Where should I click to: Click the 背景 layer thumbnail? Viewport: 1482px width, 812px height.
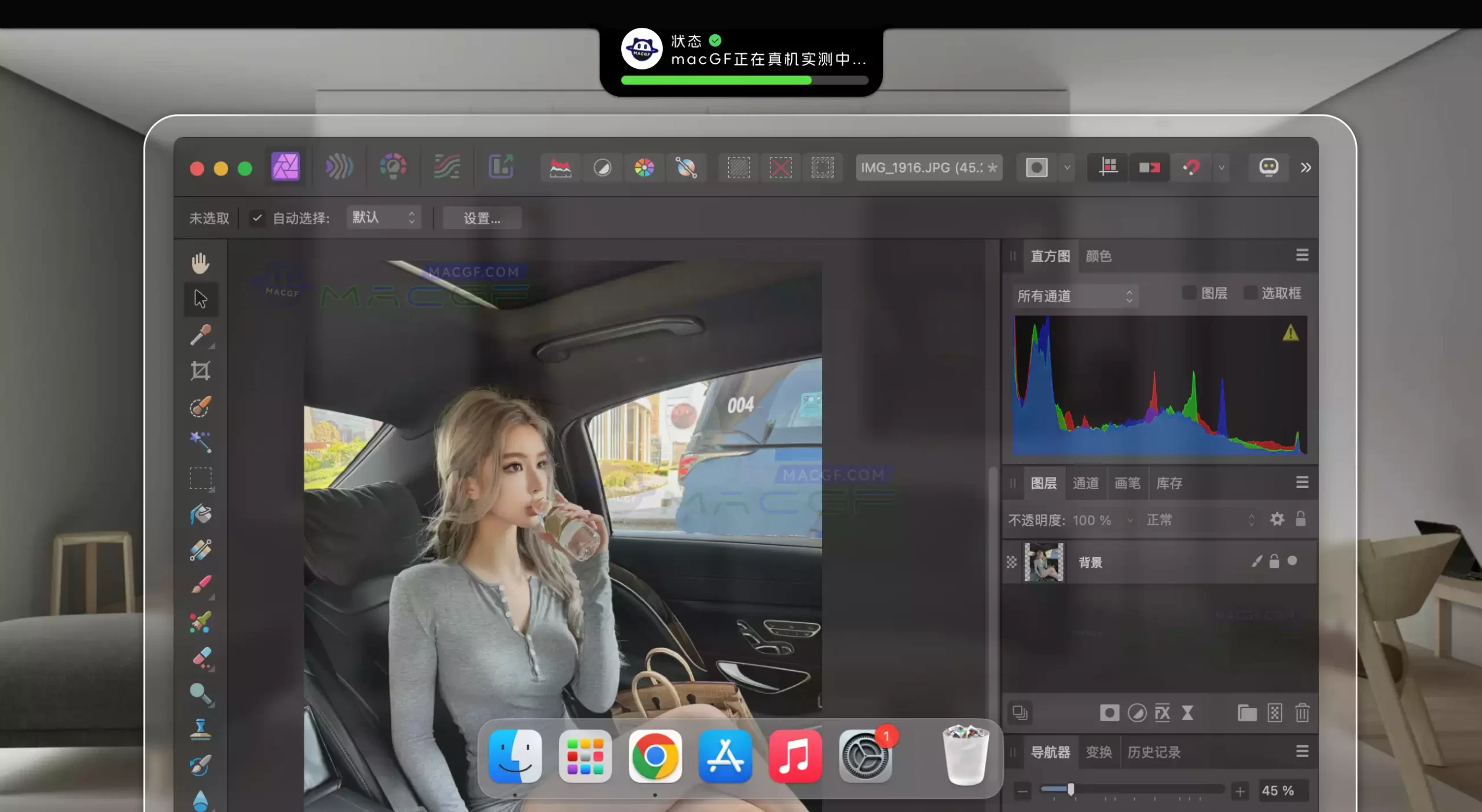click(1044, 562)
